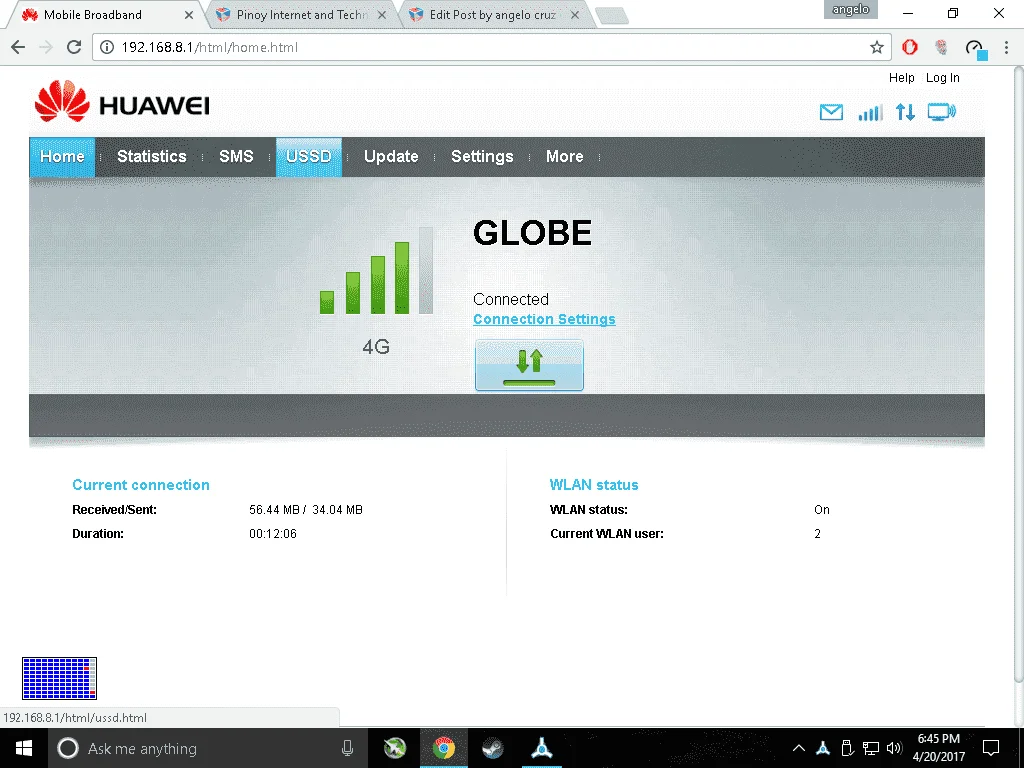Click the Cortana microphone icon
1024x768 pixels.
coord(347,748)
